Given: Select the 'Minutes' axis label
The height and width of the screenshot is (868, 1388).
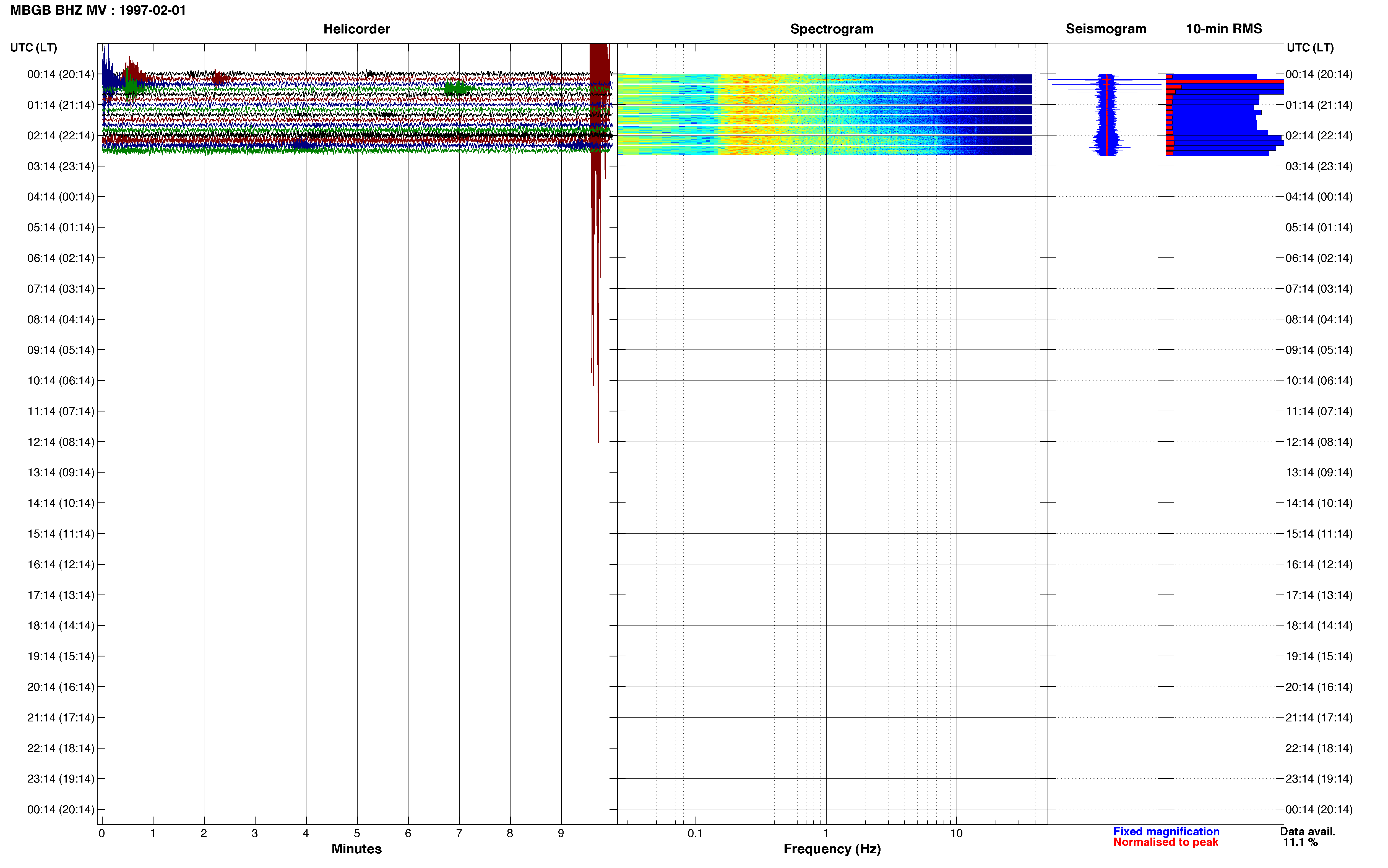Looking at the screenshot, I should tap(356, 848).
